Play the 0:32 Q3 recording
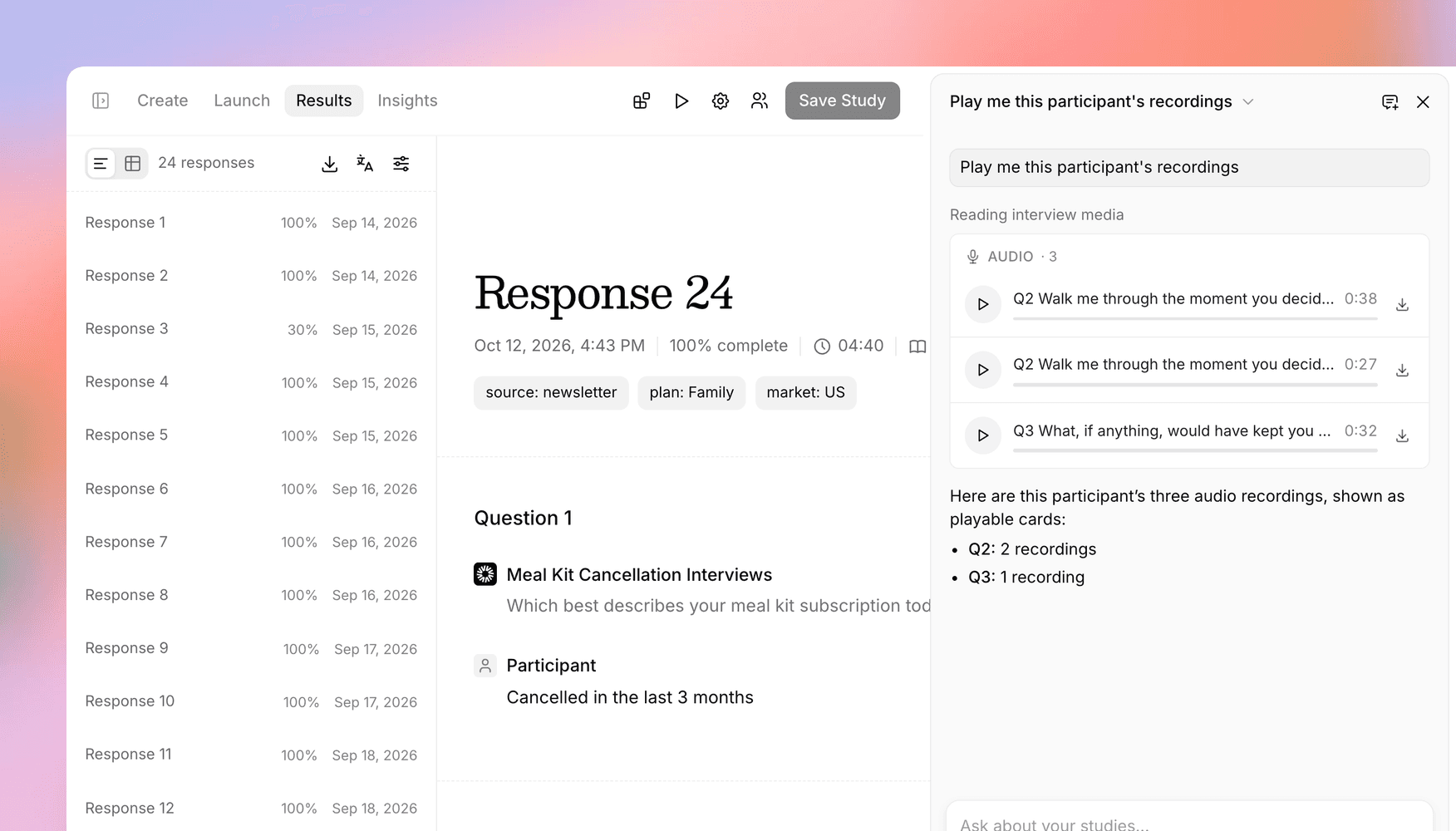 point(983,435)
